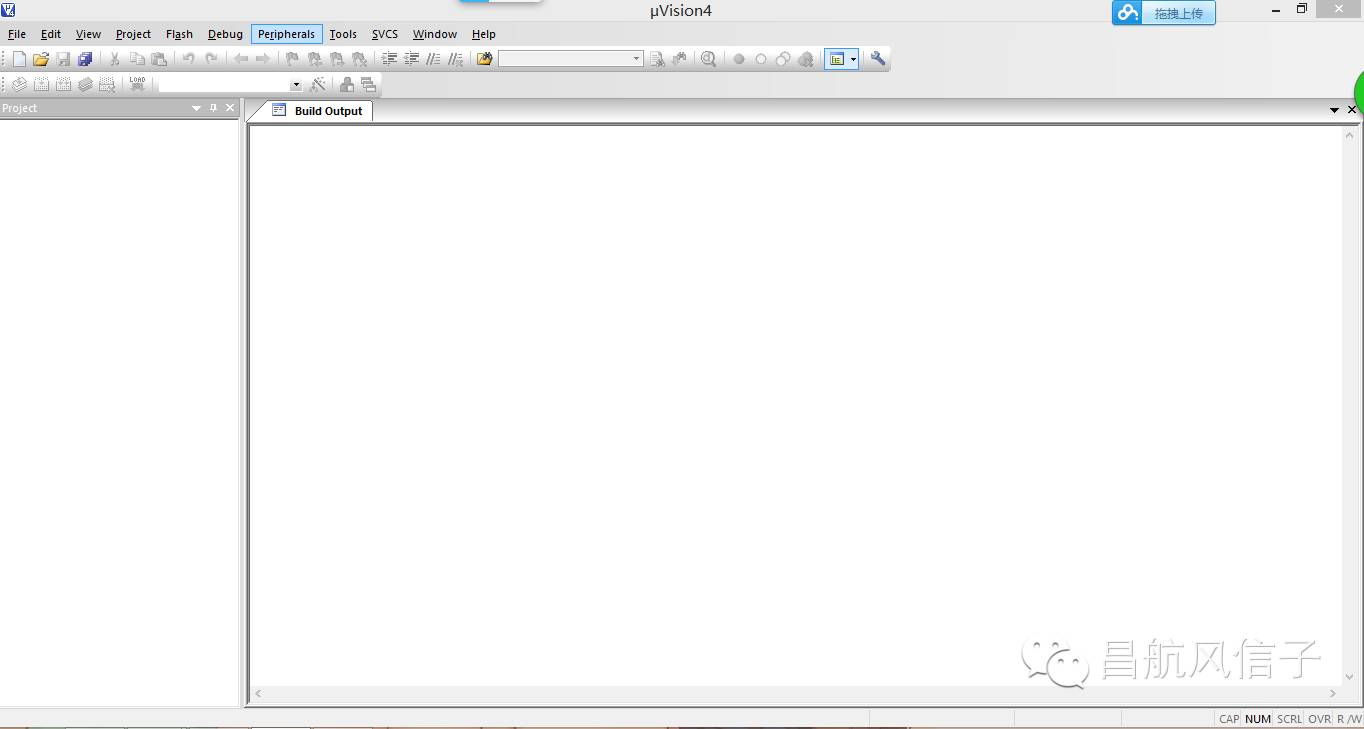Screen dimensions: 1364x729
Task: Click the Uncomment selection icon
Action: (455, 59)
